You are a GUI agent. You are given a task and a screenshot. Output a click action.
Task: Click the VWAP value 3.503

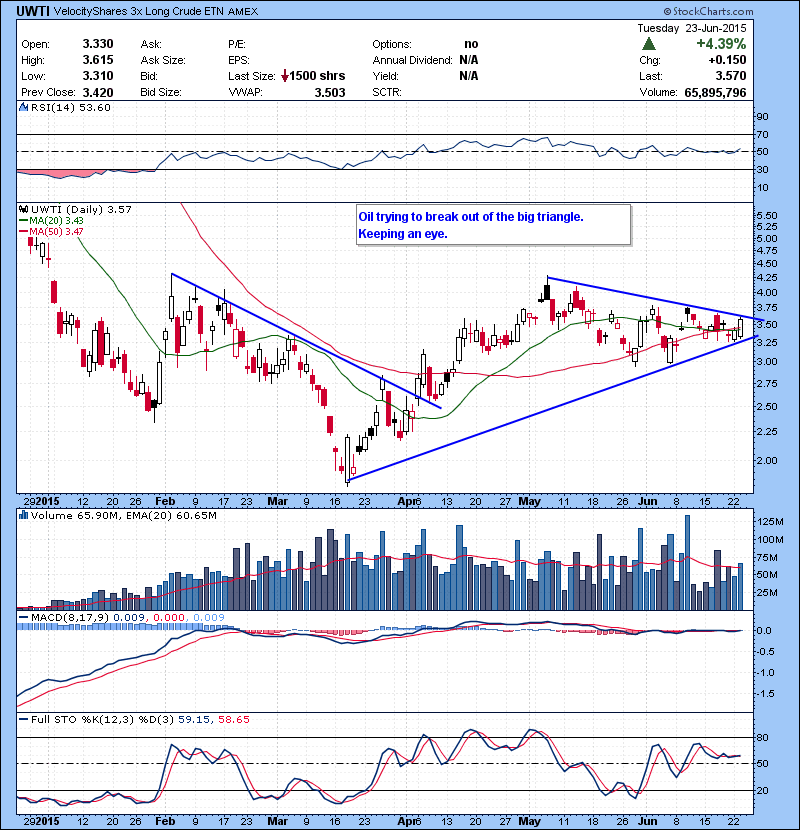point(330,93)
